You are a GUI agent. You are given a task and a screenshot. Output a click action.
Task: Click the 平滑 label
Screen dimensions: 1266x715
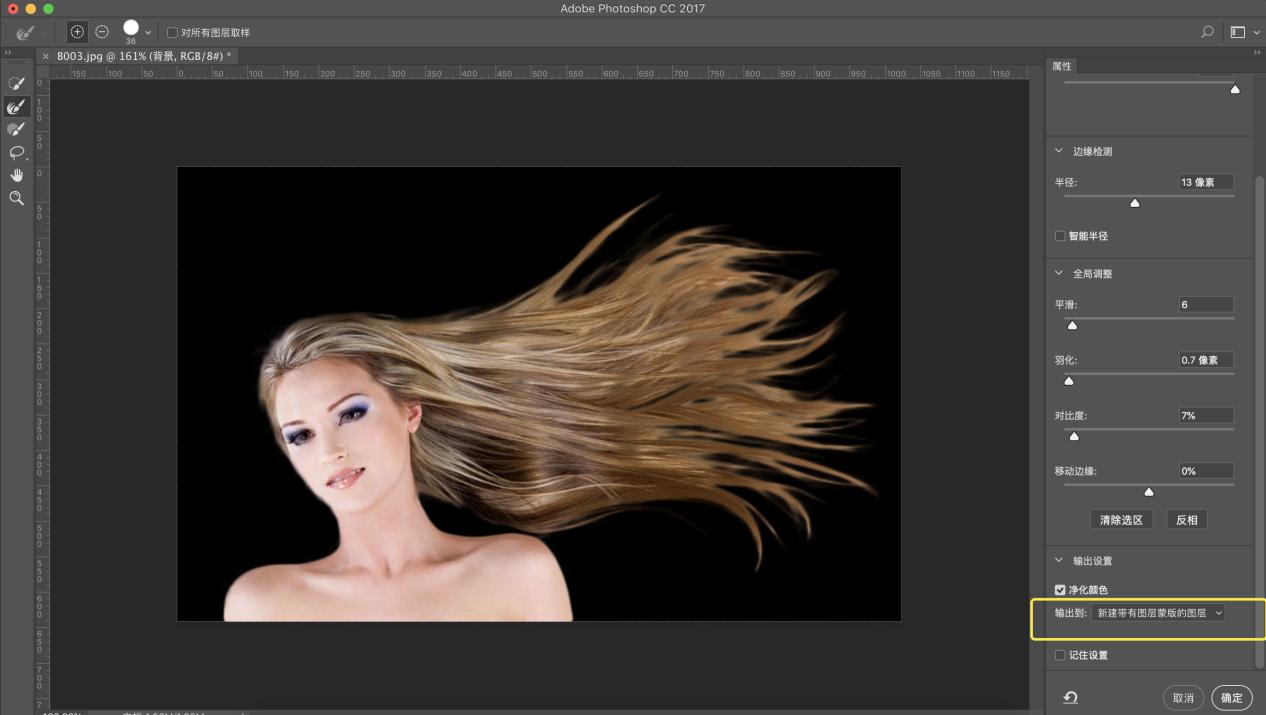point(1066,304)
